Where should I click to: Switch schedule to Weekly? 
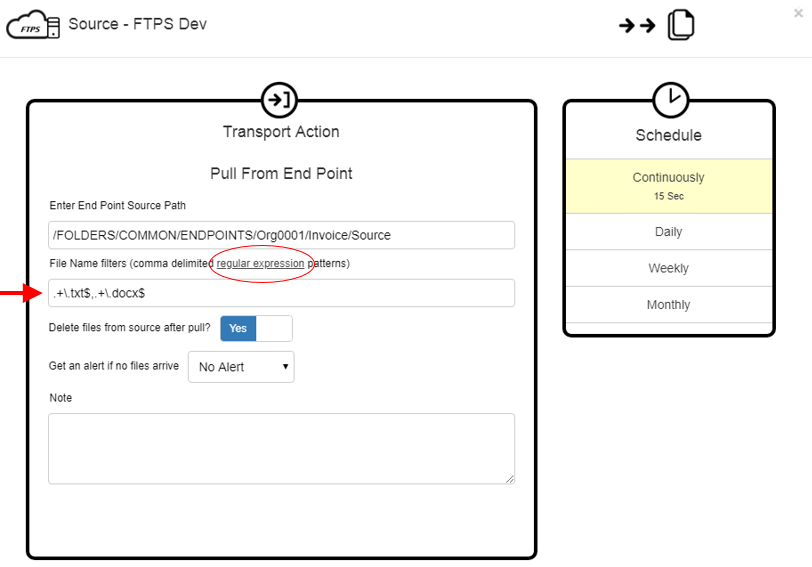click(668, 268)
